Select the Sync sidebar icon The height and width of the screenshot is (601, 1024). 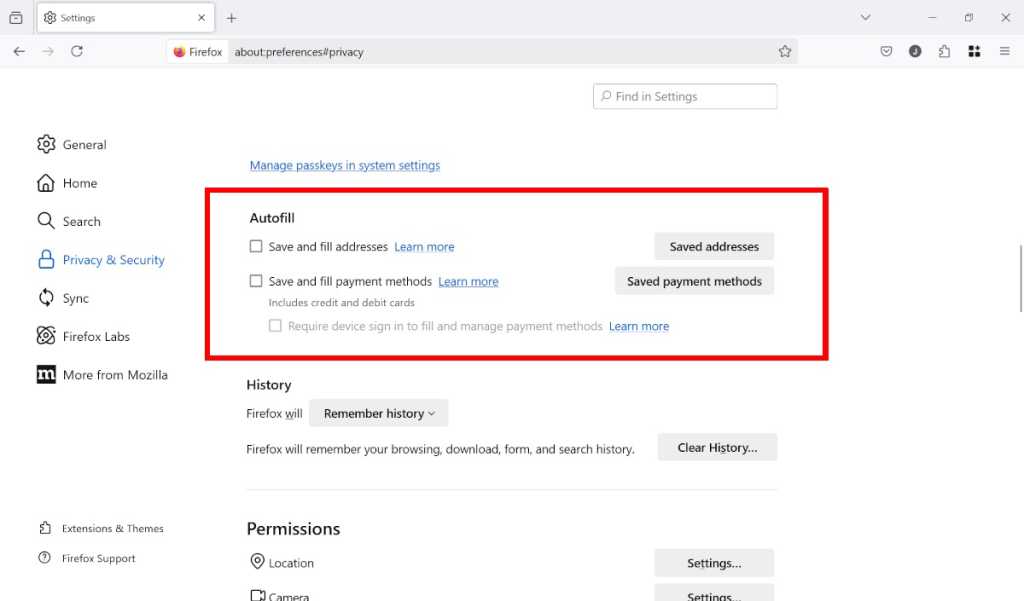point(46,298)
